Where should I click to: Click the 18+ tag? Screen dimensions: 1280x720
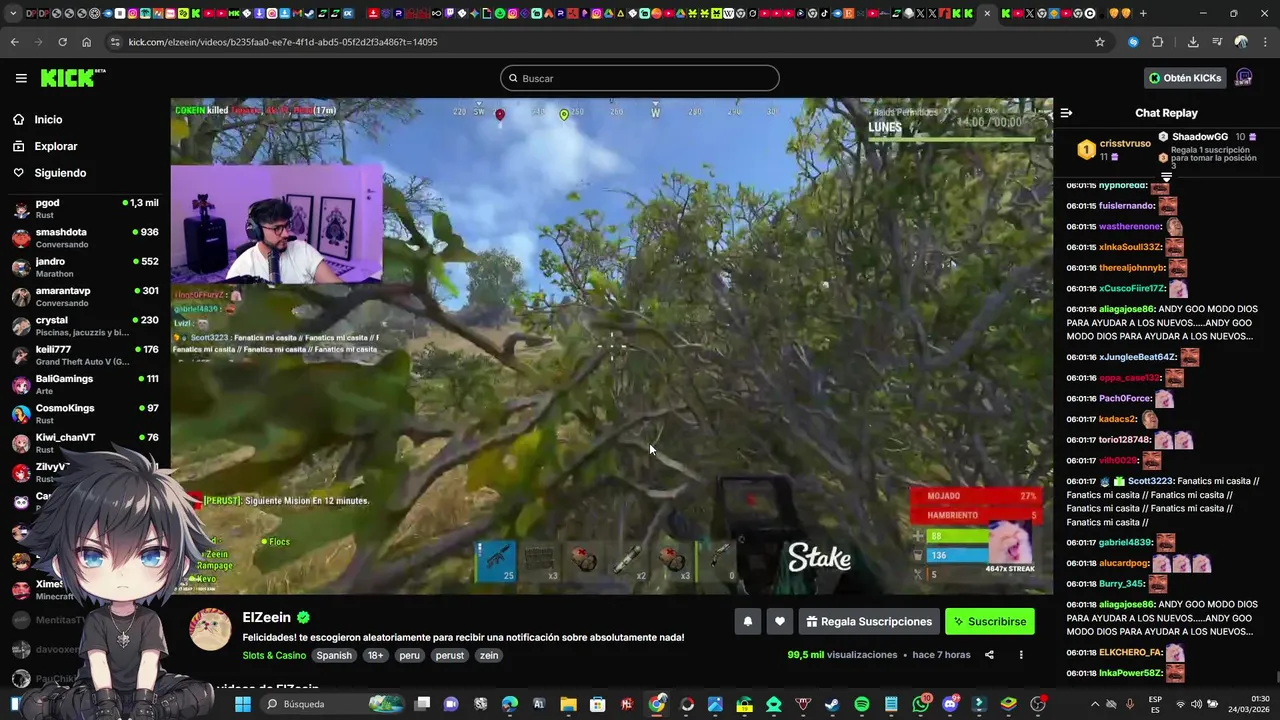pyautogui.click(x=375, y=656)
